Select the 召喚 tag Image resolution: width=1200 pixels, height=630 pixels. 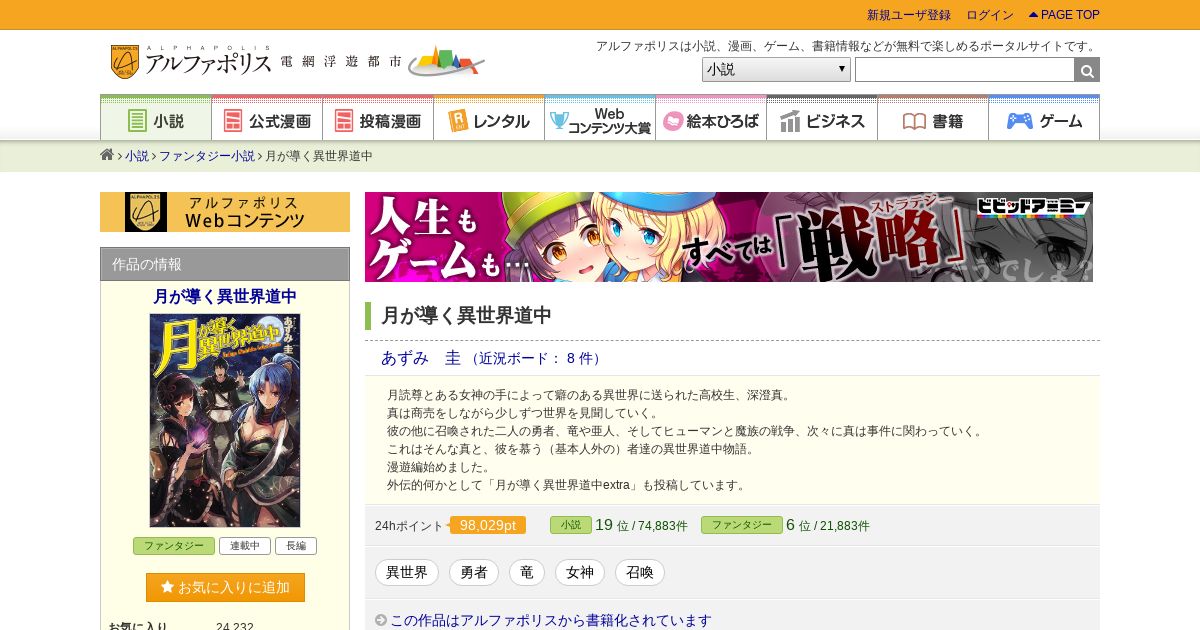click(x=640, y=573)
